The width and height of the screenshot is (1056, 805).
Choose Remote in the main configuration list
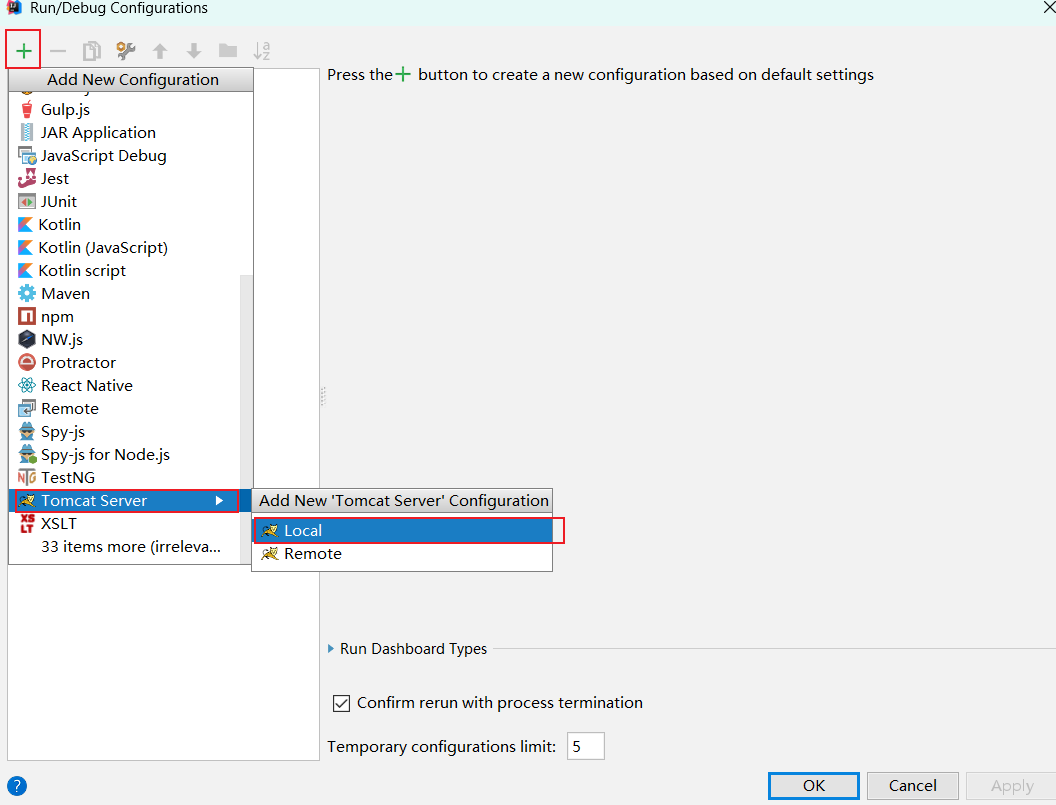[125, 408]
